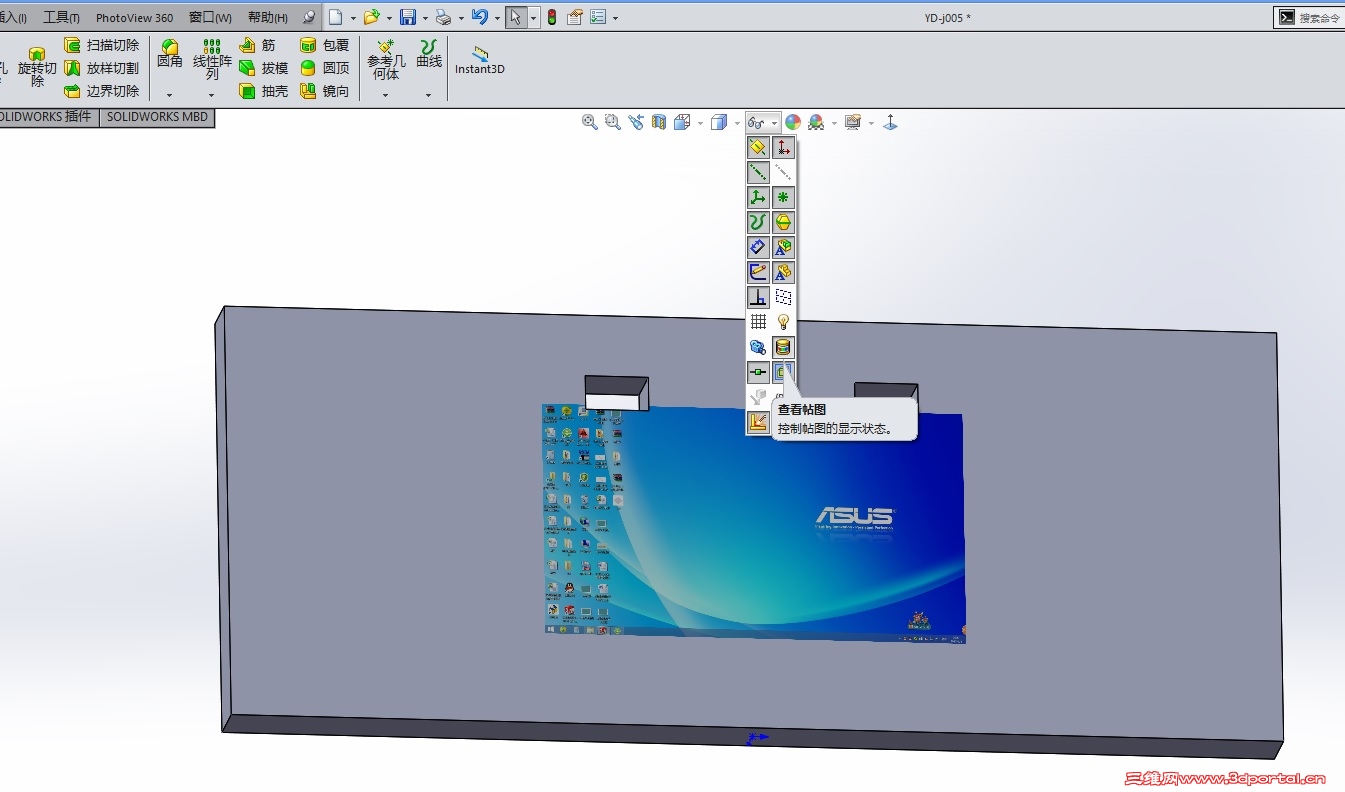The width and height of the screenshot is (1345, 792).
Task: Click the View Orientation cube icon
Action: point(683,122)
